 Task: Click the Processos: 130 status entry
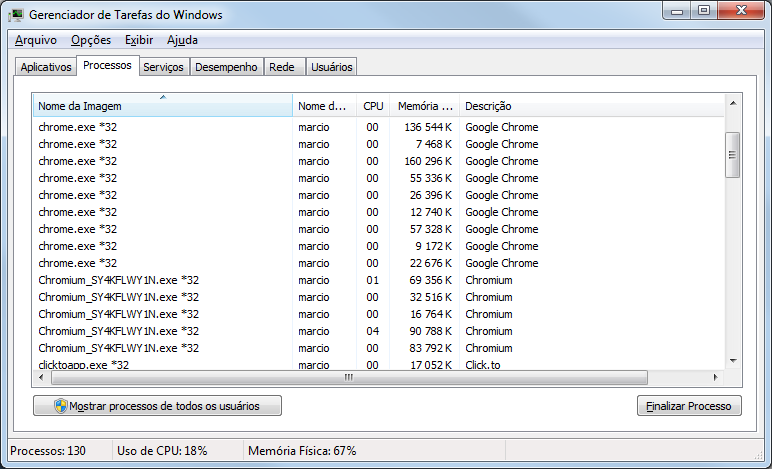click(48, 451)
